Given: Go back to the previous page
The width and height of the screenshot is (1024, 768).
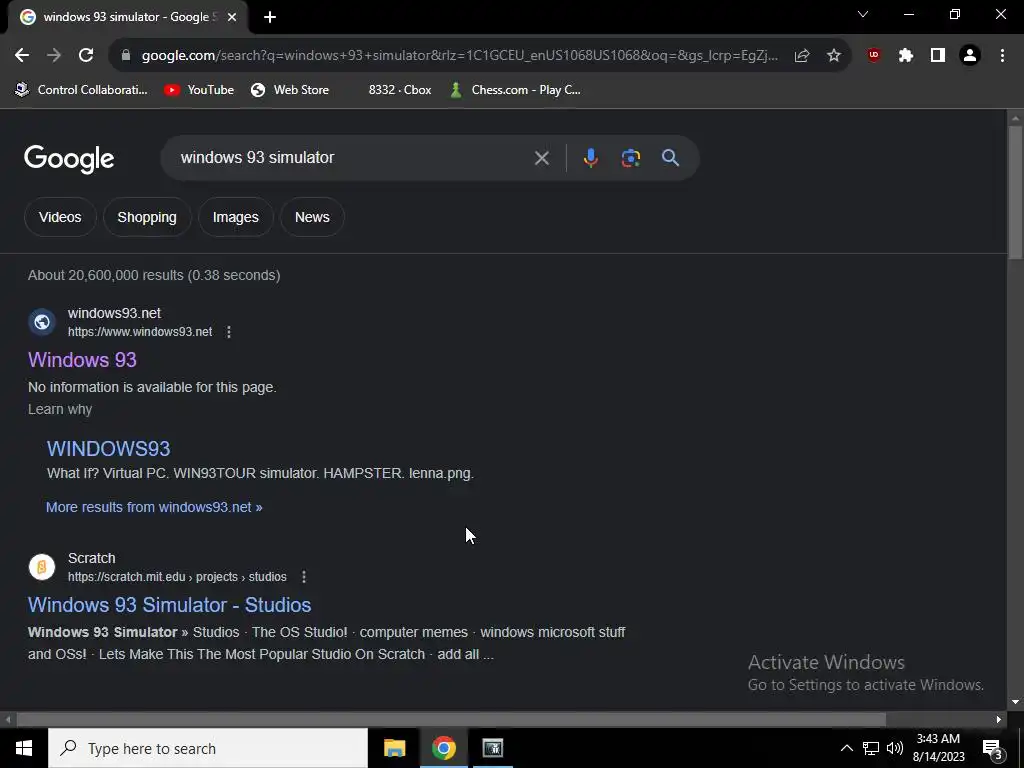Looking at the screenshot, I should click(22, 56).
